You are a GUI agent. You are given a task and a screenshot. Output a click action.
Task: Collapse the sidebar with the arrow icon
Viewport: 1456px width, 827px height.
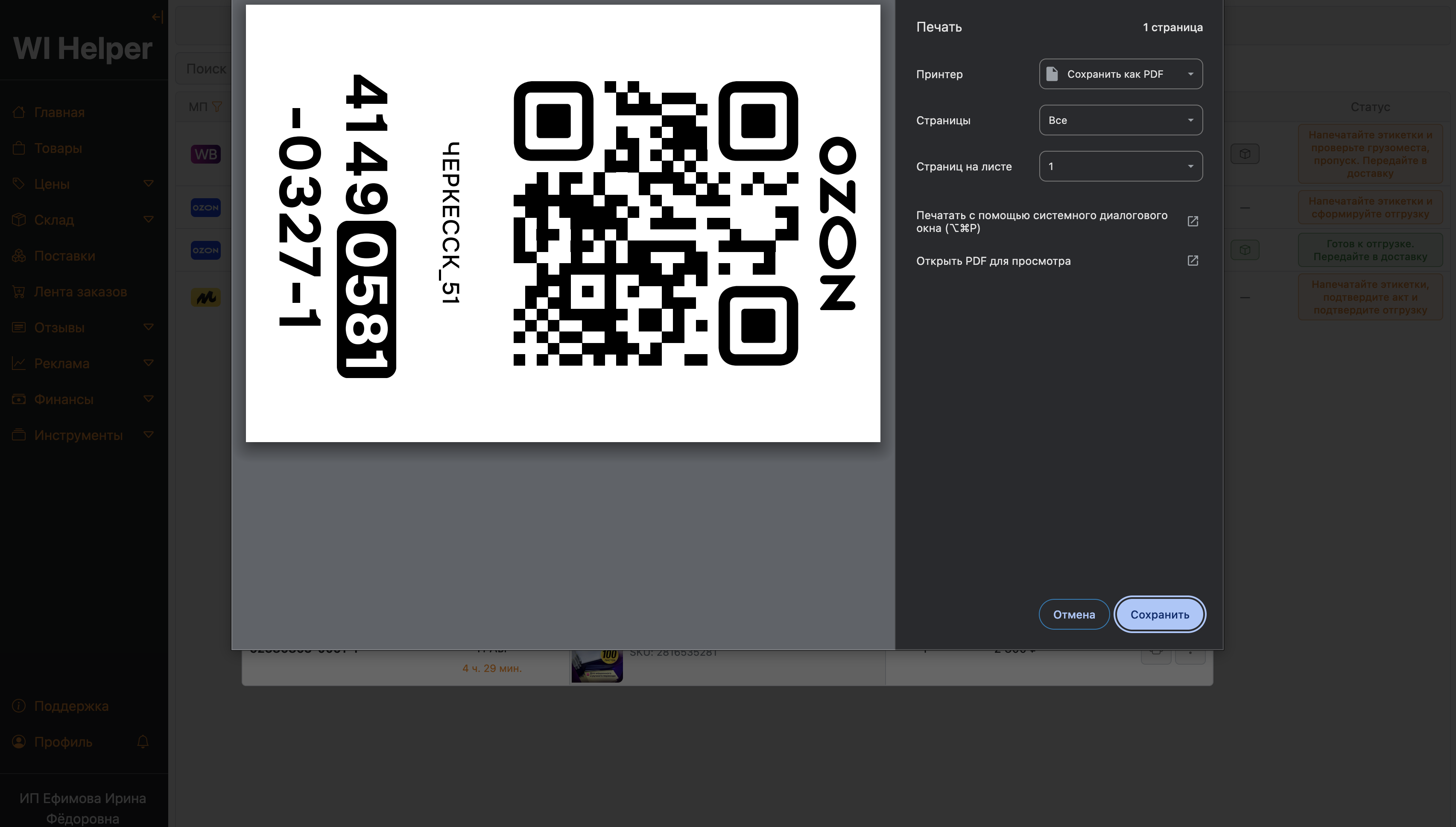tap(157, 17)
